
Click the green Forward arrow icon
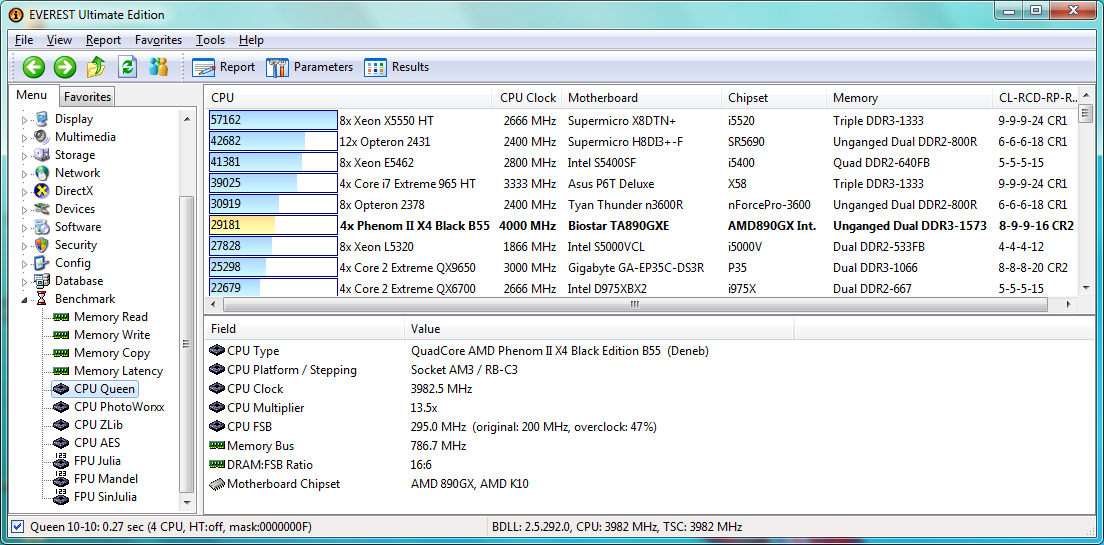coord(65,67)
